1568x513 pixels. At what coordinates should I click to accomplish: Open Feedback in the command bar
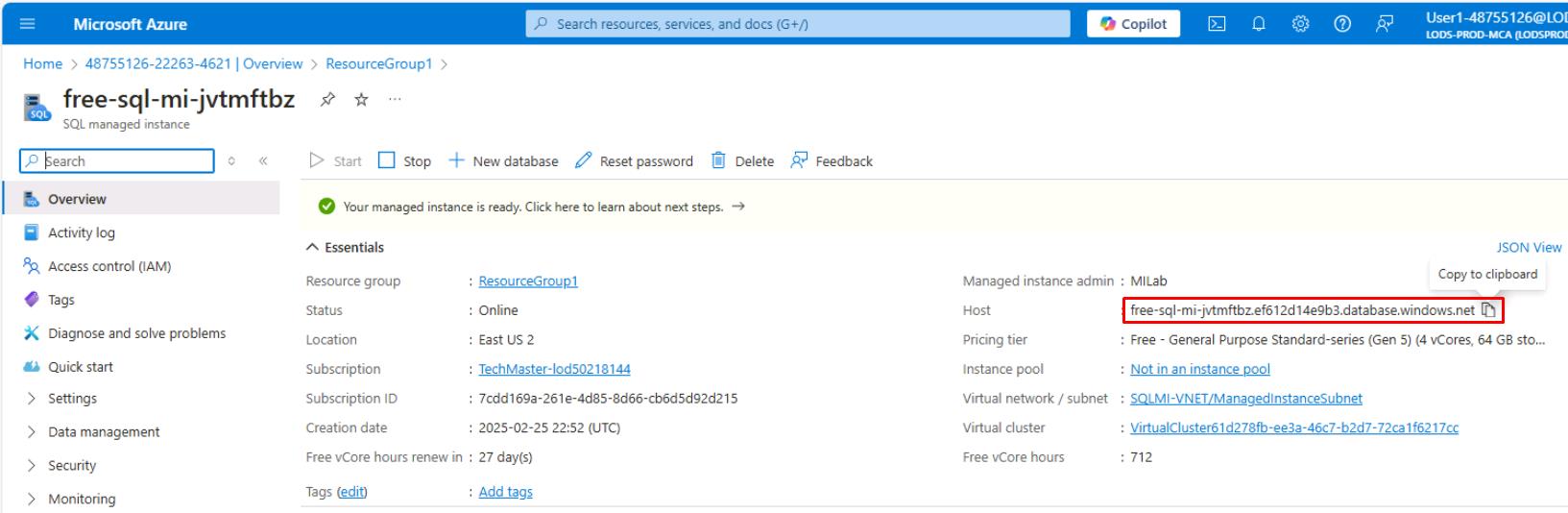click(832, 161)
